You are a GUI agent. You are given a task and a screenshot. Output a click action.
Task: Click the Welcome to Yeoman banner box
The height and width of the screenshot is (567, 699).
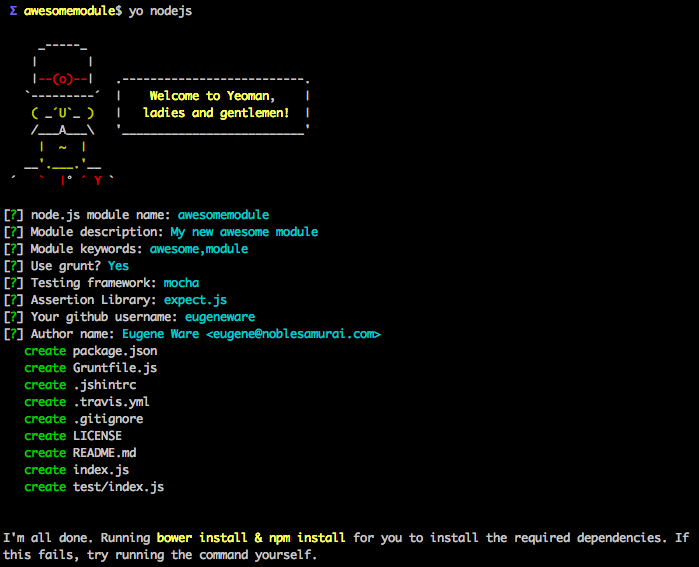213,105
